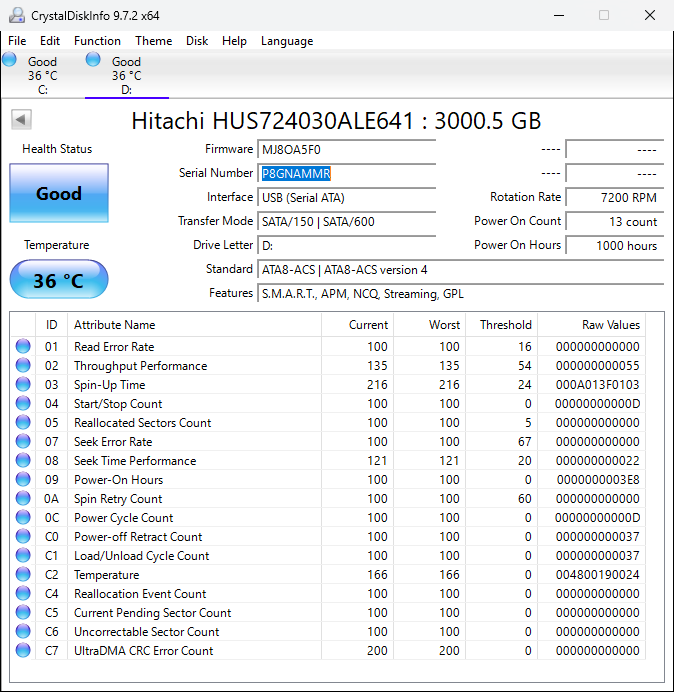Switch to the C: disk tab

coord(42,75)
